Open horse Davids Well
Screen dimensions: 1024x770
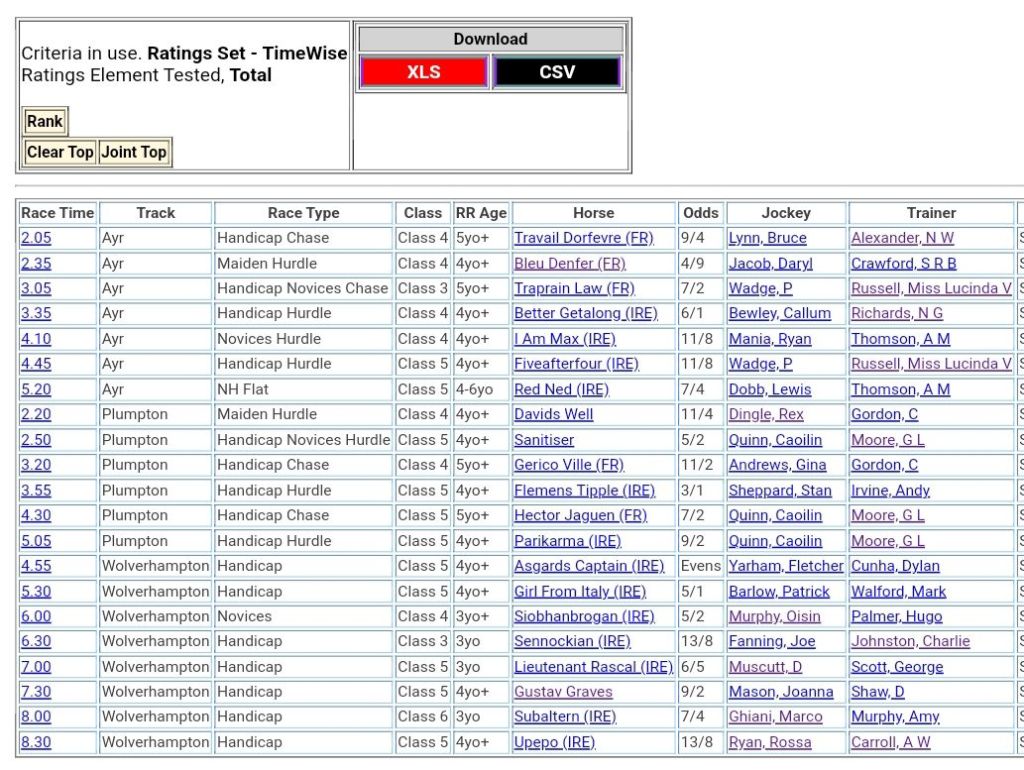point(553,414)
